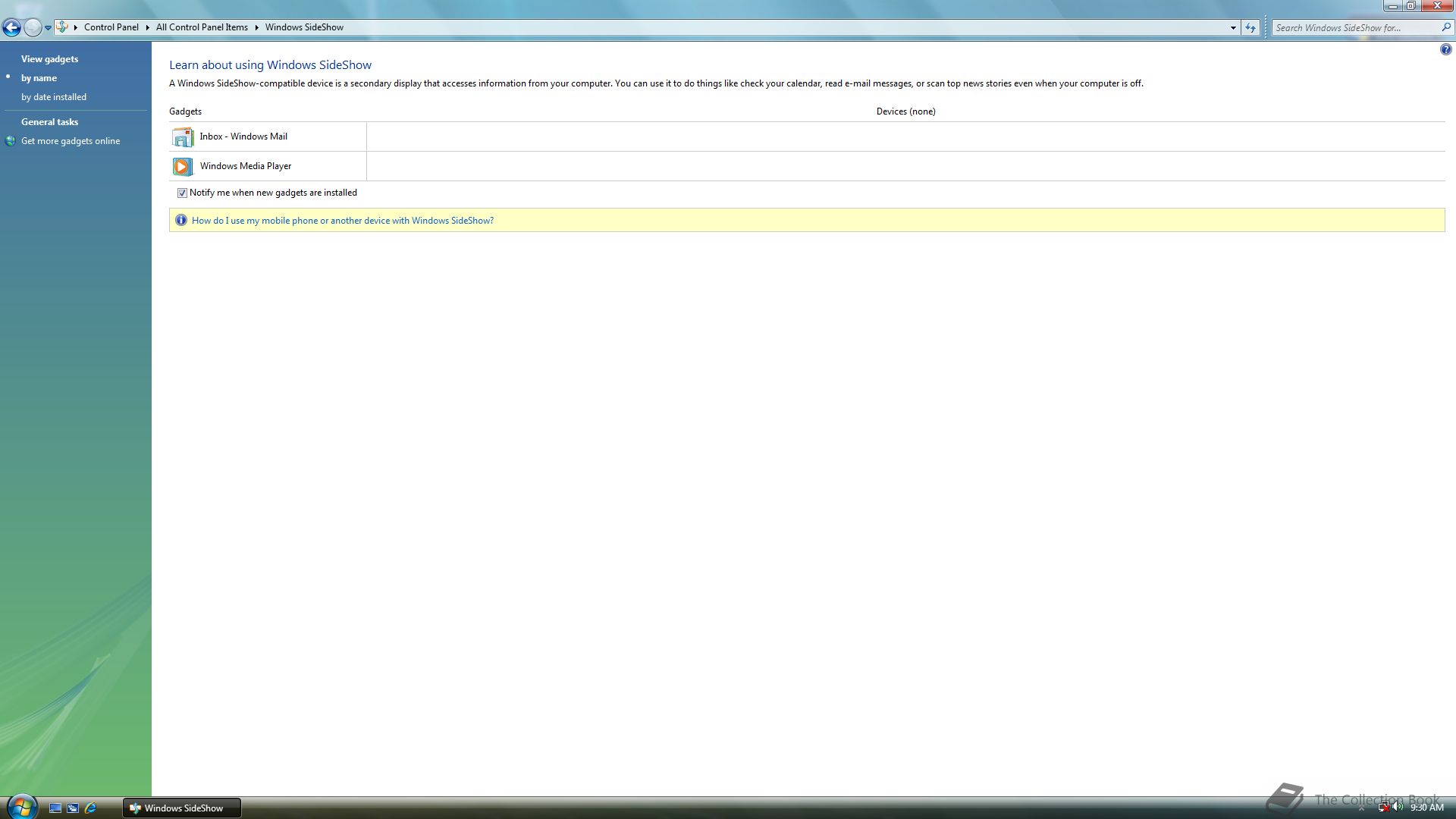The width and height of the screenshot is (1456, 819).
Task: Click the Back navigation arrow
Action: tap(11, 28)
